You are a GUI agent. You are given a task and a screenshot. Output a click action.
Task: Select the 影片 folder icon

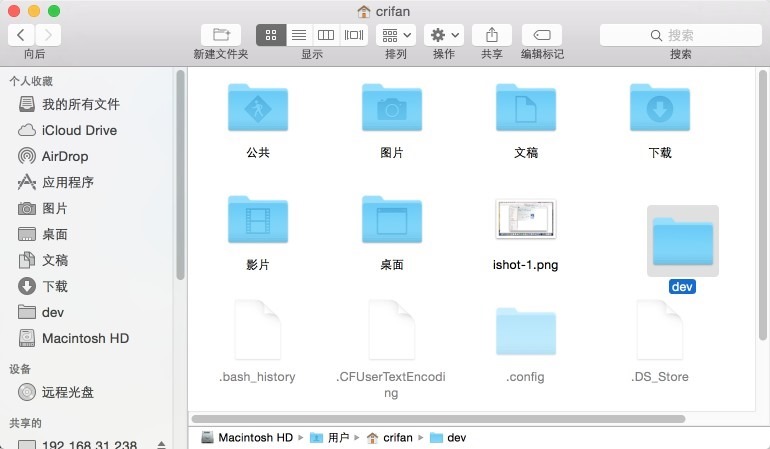tap(258, 220)
